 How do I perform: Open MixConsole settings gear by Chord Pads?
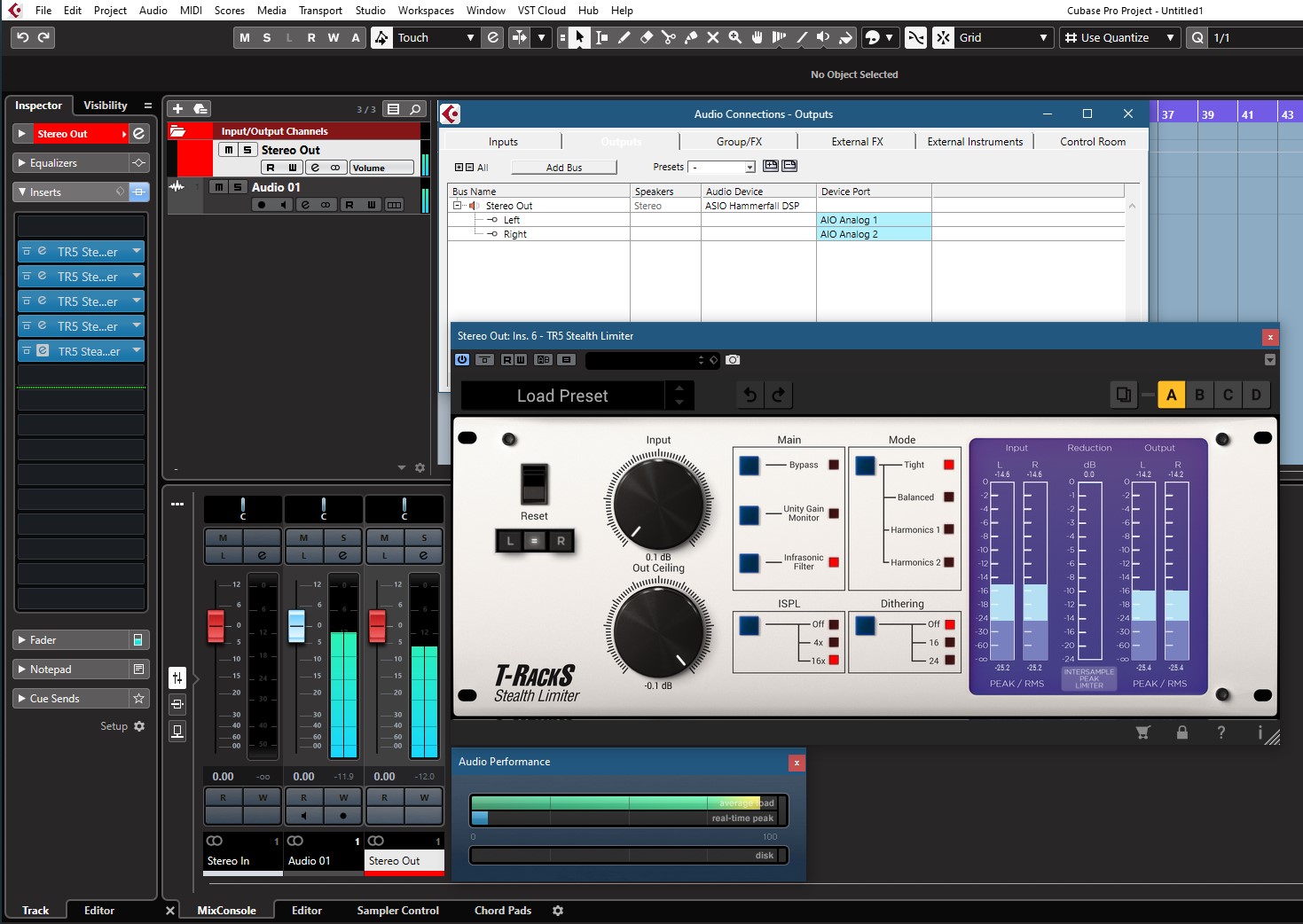[x=558, y=911]
